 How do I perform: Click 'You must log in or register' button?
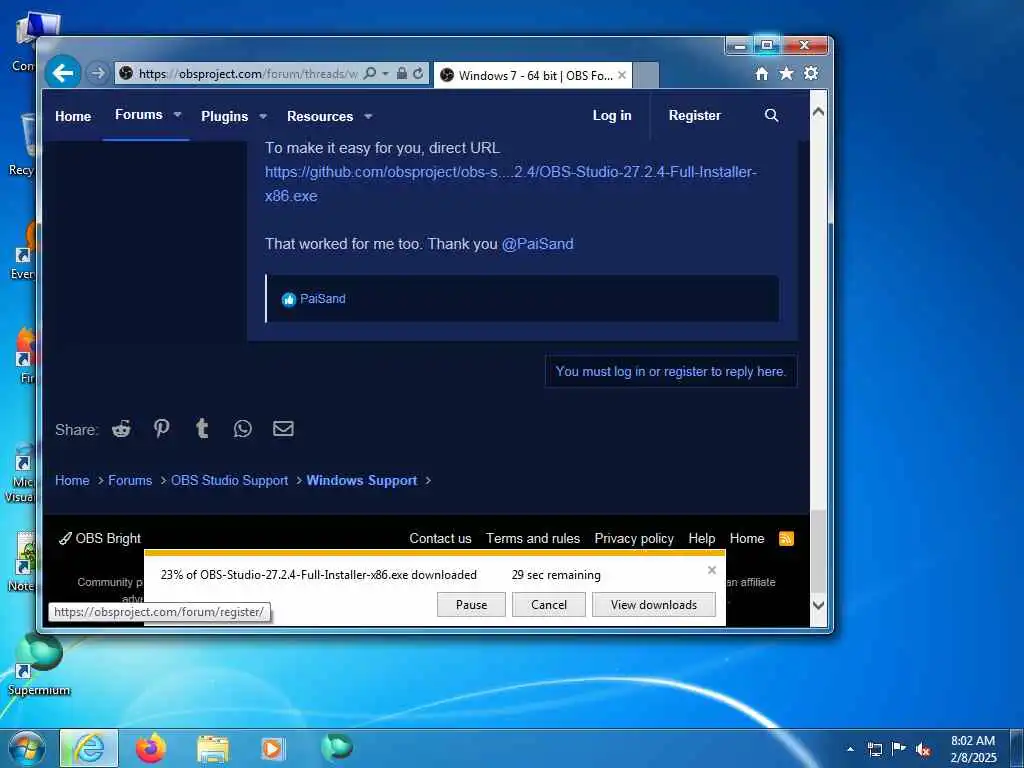coord(671,372)
